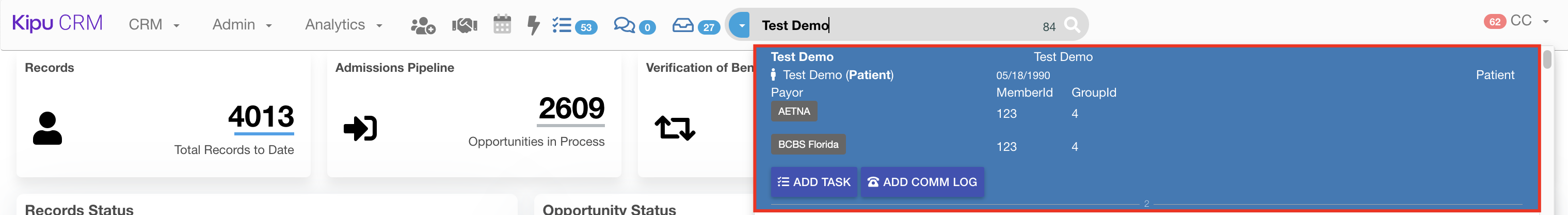1568x215 pixels.
Task: Click the Kipu CRM logo
Action: (x=57, y=23)
